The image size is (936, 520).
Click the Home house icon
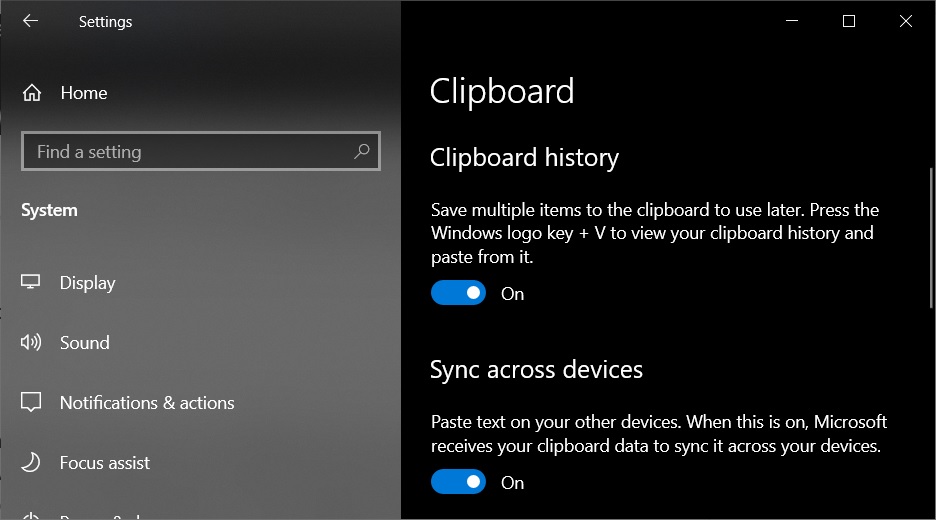32,93
